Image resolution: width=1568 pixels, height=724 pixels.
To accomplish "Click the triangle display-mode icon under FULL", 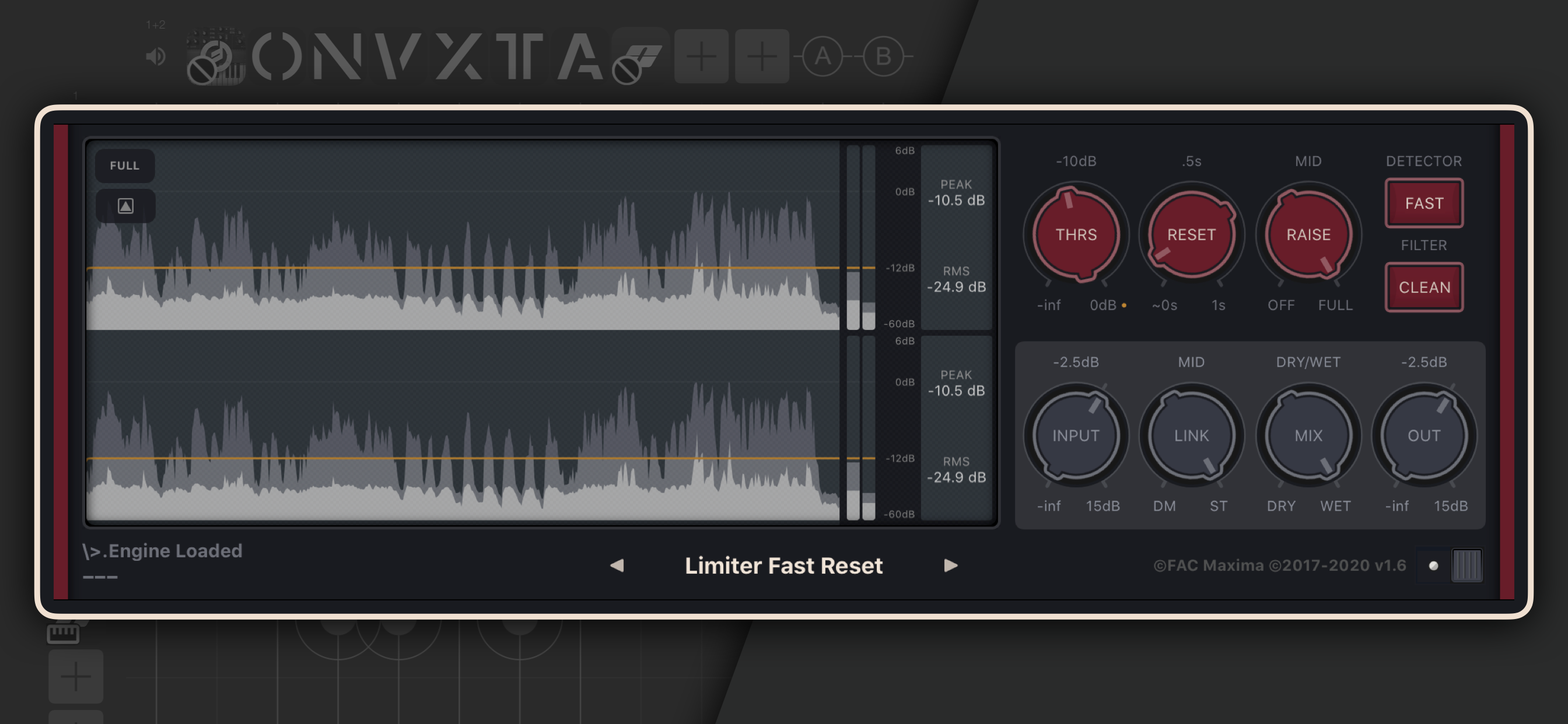I will click(125, 206).
